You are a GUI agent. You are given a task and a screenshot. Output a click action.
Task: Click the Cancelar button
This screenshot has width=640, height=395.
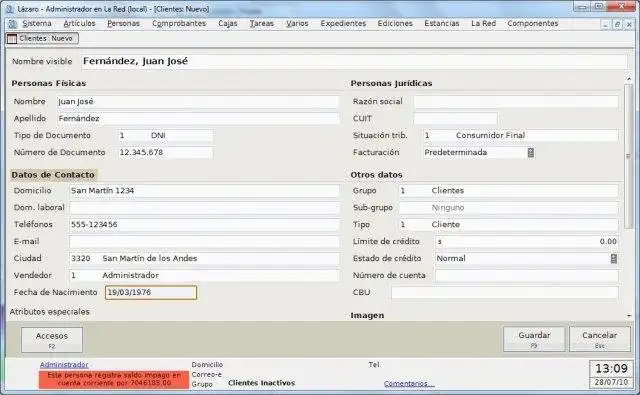click(x=600, y=339)
